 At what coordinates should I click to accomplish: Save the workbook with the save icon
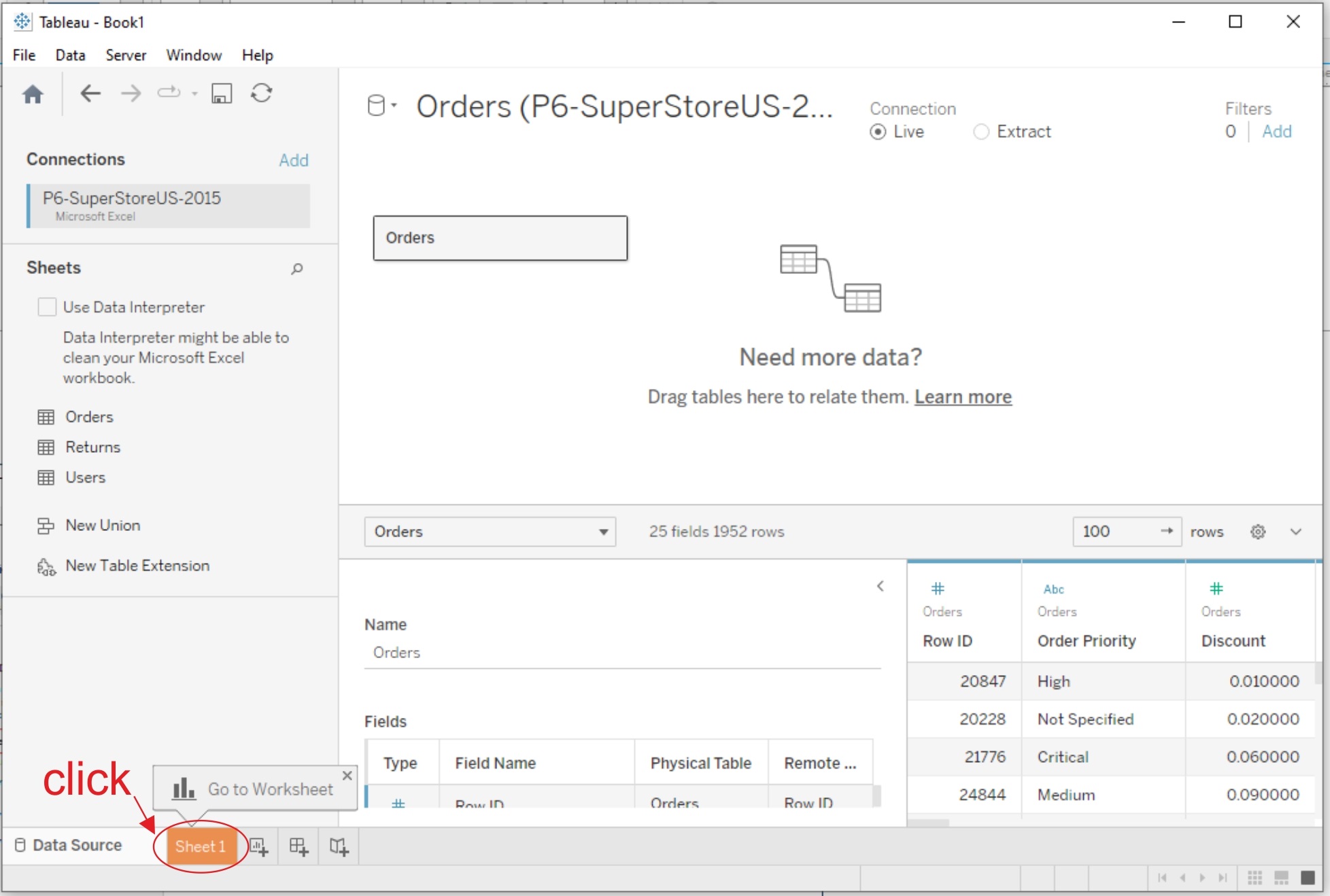[x=222, y=93]
